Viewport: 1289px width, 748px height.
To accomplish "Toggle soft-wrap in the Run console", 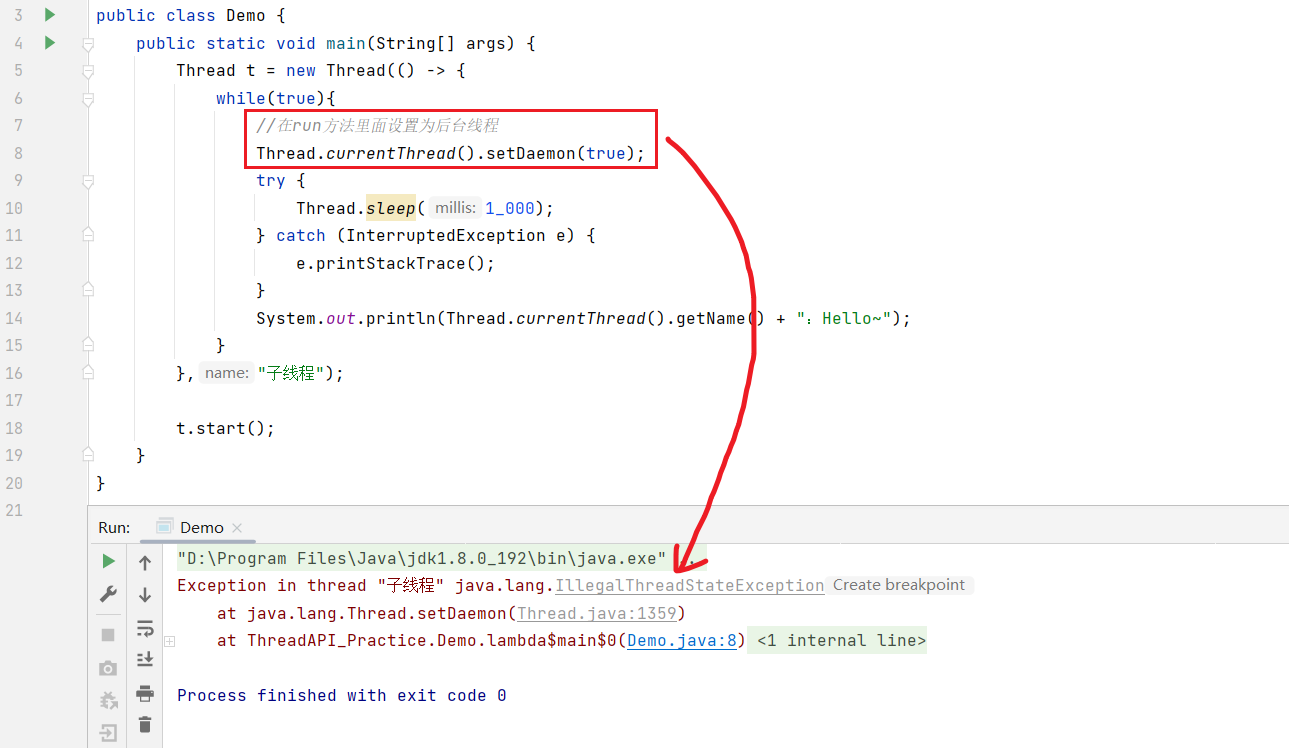I will (145, 628).
